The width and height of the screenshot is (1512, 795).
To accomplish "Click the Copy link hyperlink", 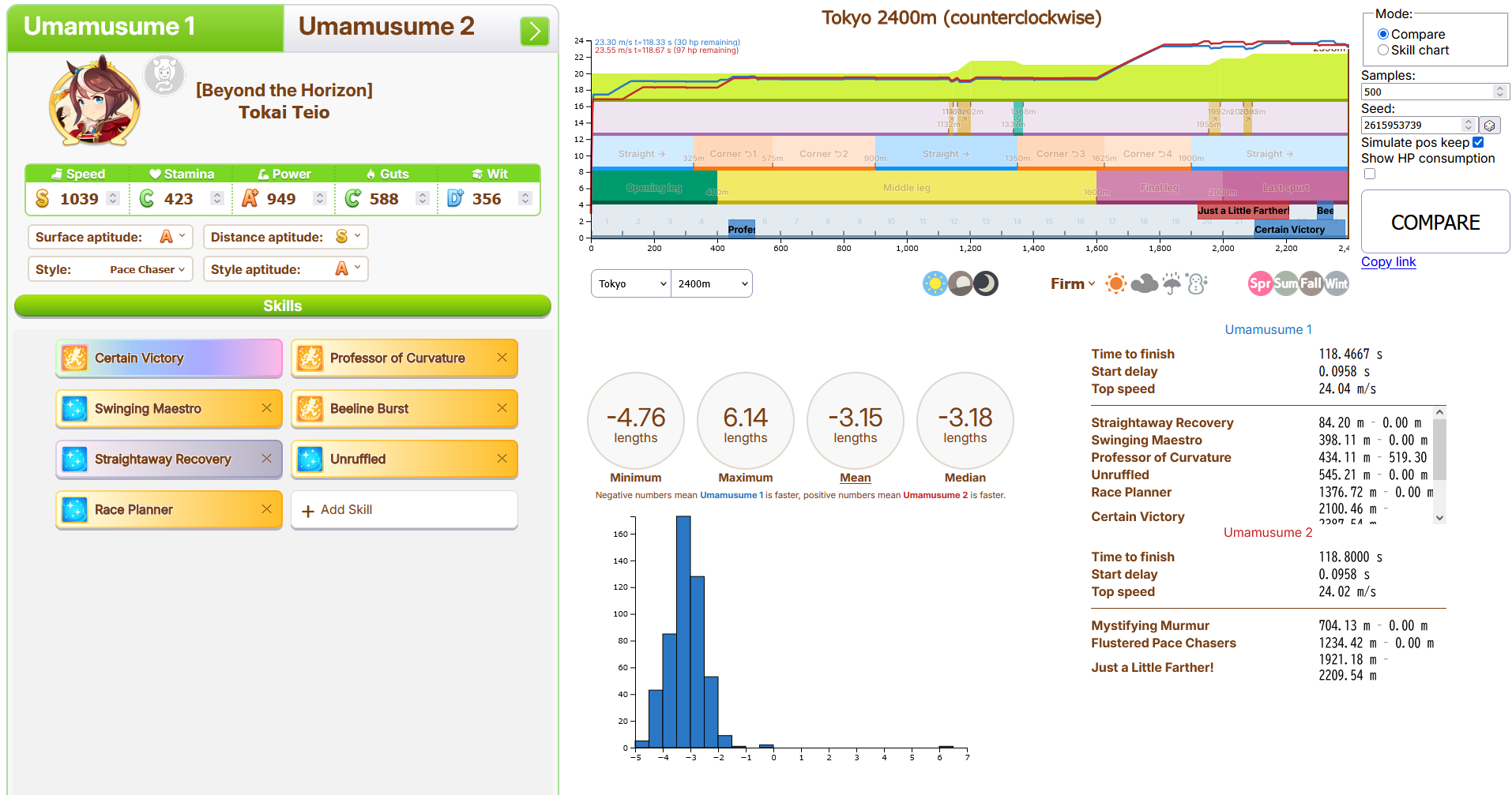I will (x=1388, y=262).
